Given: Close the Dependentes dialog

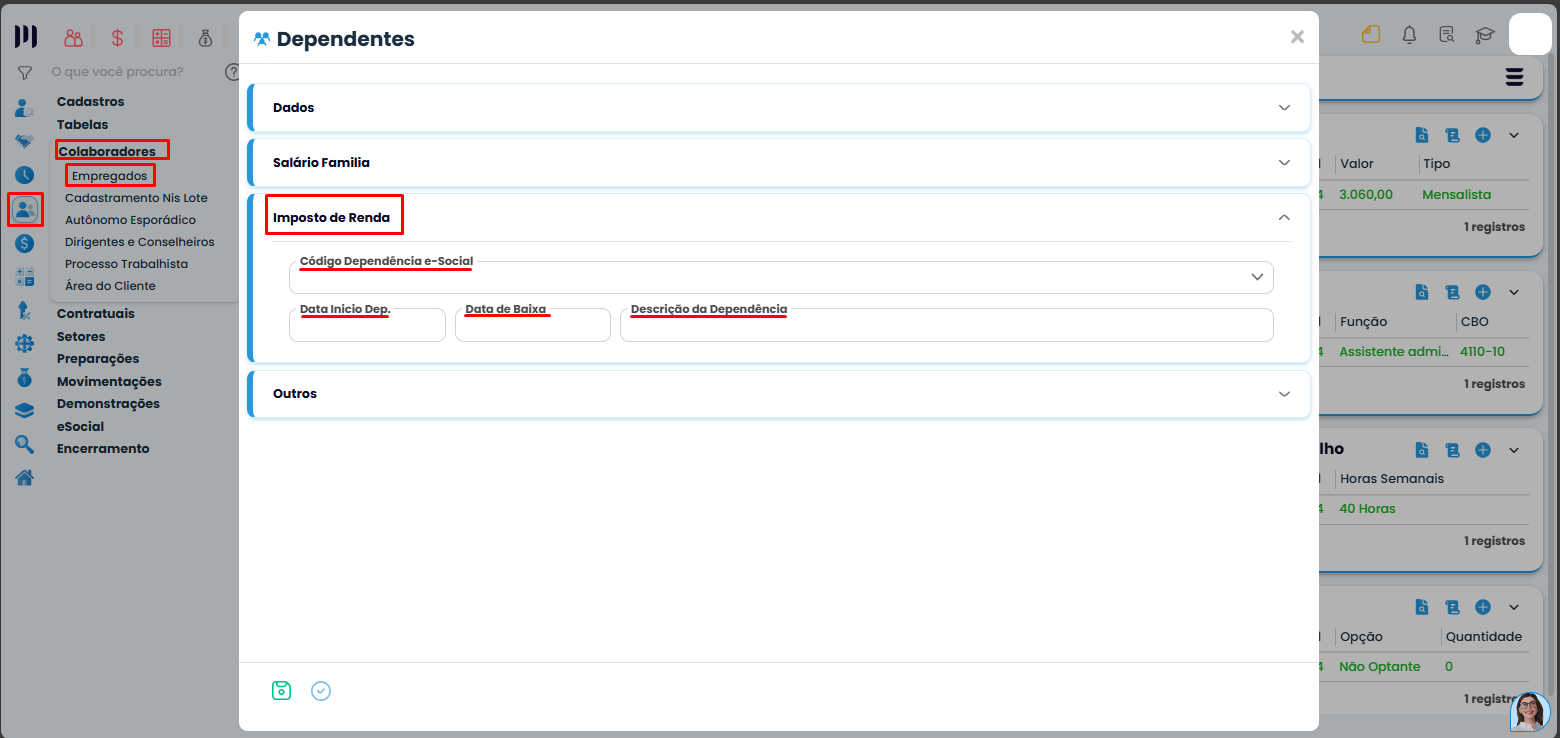Looking at the screenshot, I should 1297,37.
